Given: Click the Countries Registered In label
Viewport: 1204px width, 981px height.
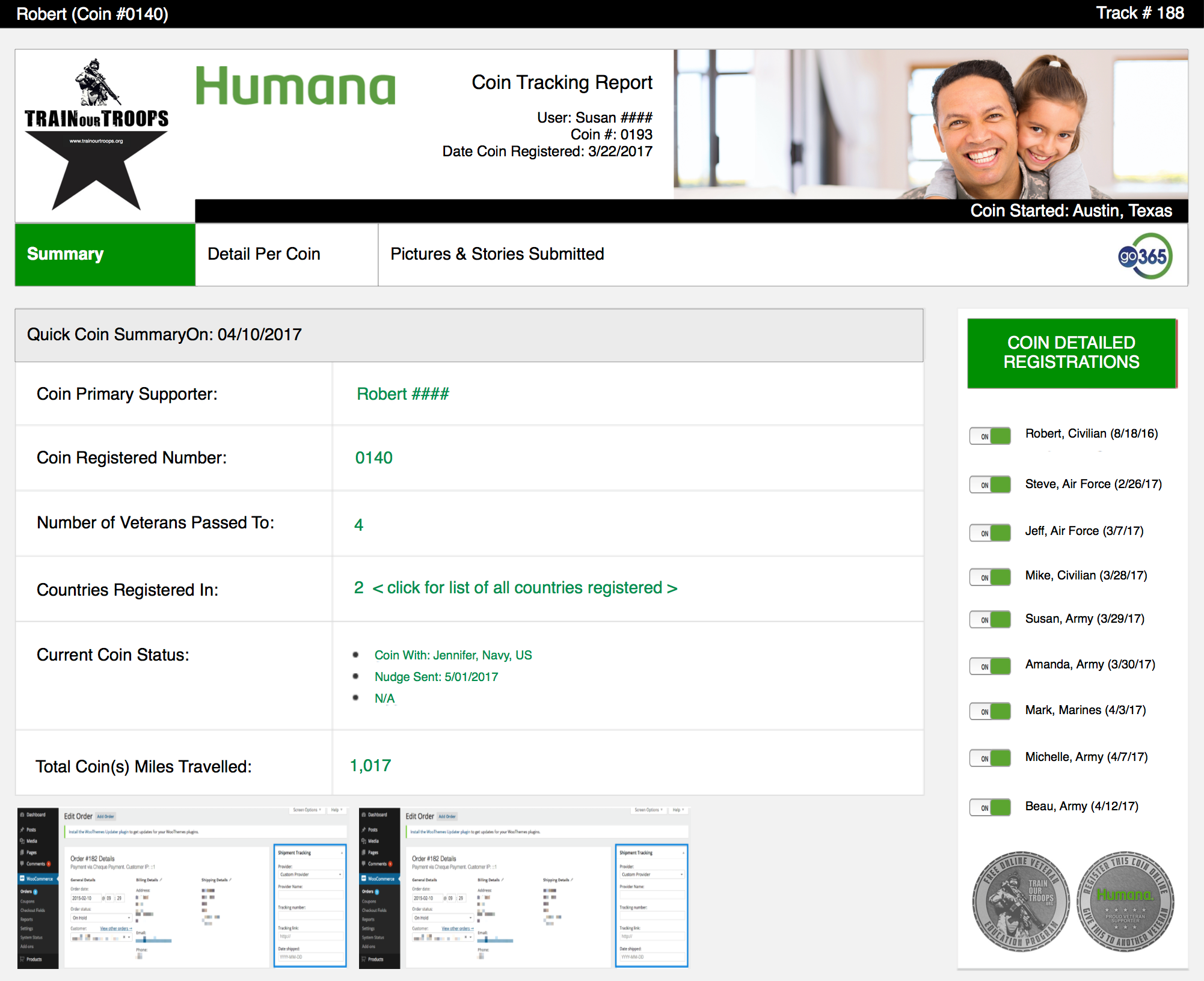Looking at the screenshot, I should pos(127,590).
